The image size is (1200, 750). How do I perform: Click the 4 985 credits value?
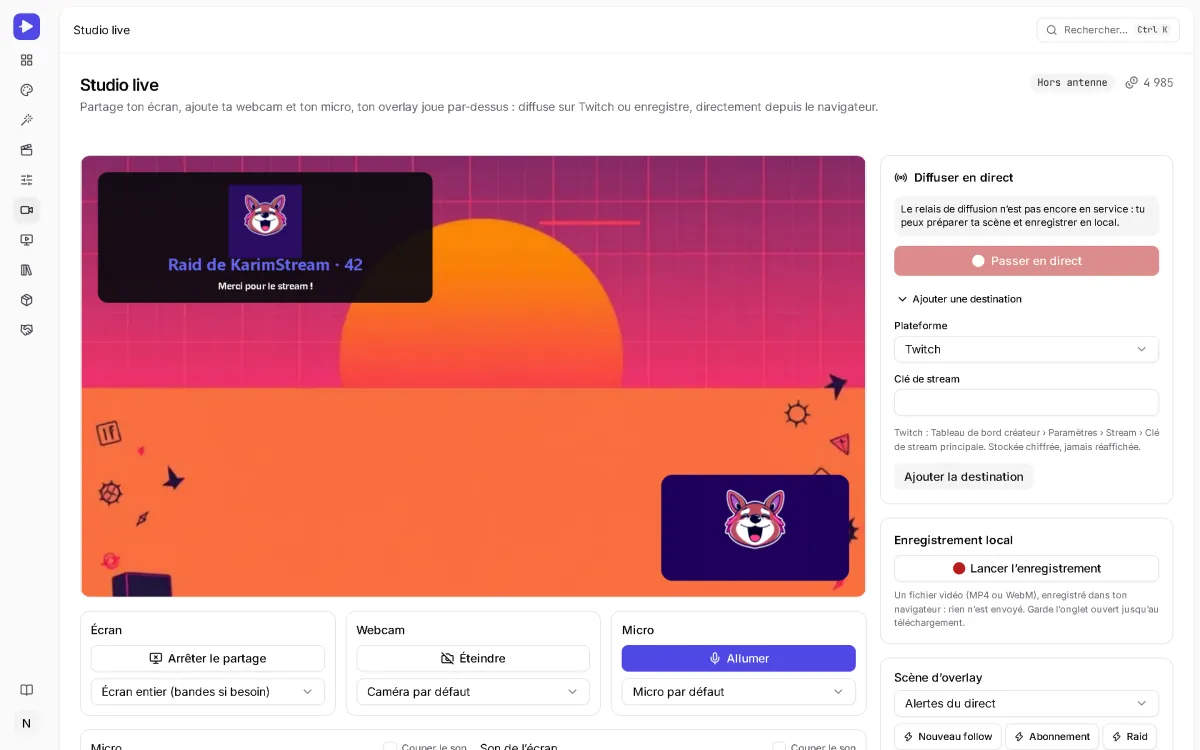pos(1158,83)
